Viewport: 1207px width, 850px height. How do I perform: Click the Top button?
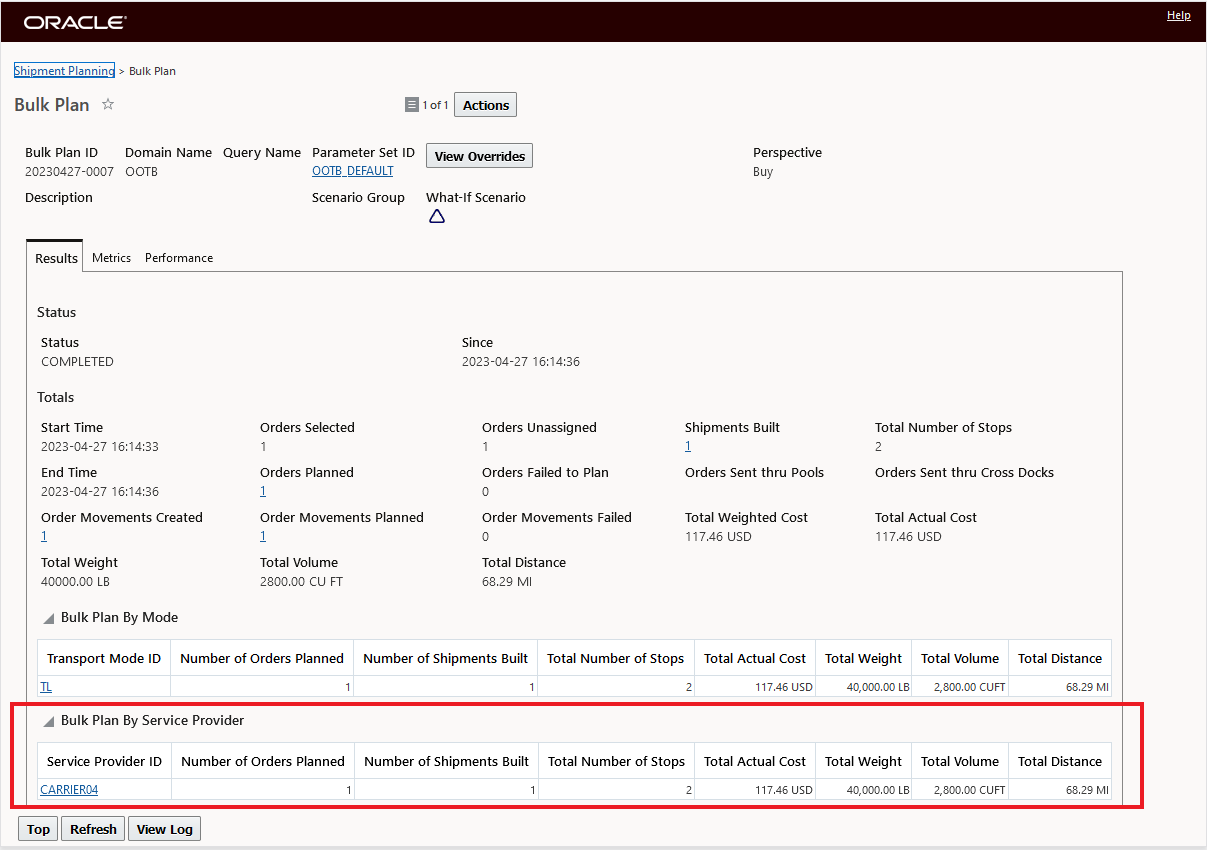click(38, 829)
